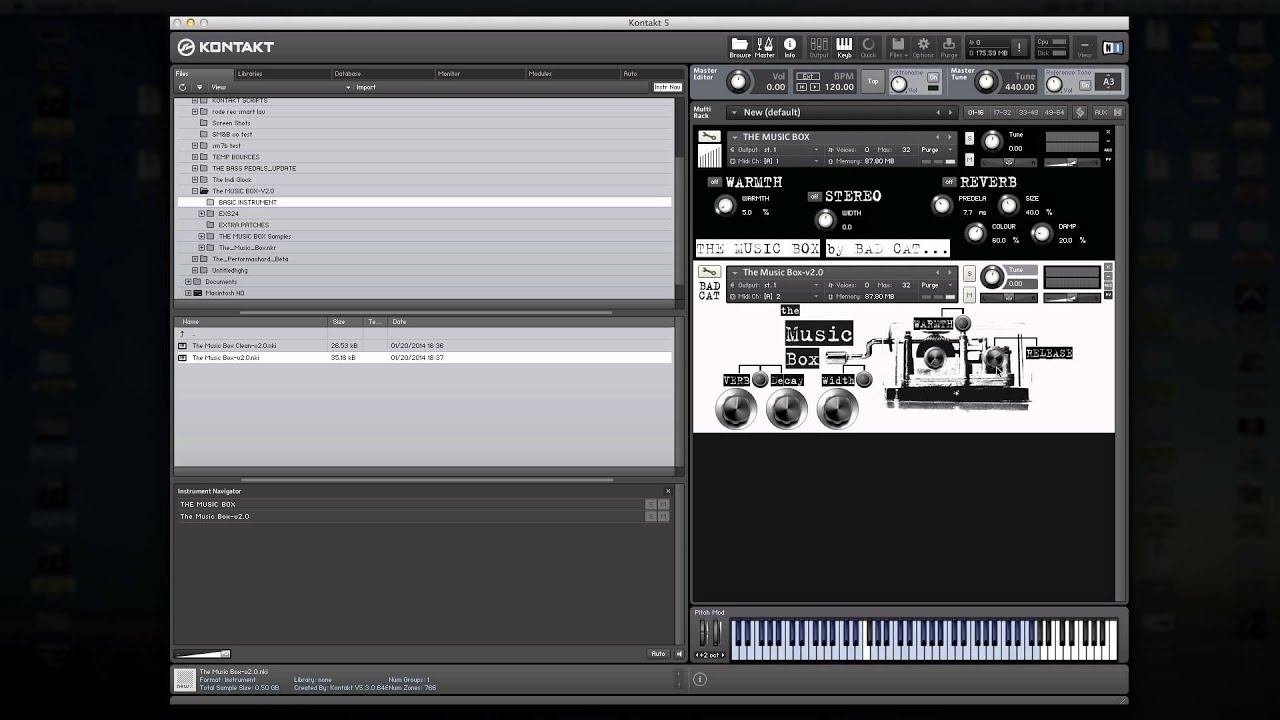The image size is (1280, 720).
Task: Open the View dropdown in browser
Action: tap(280, 87)
